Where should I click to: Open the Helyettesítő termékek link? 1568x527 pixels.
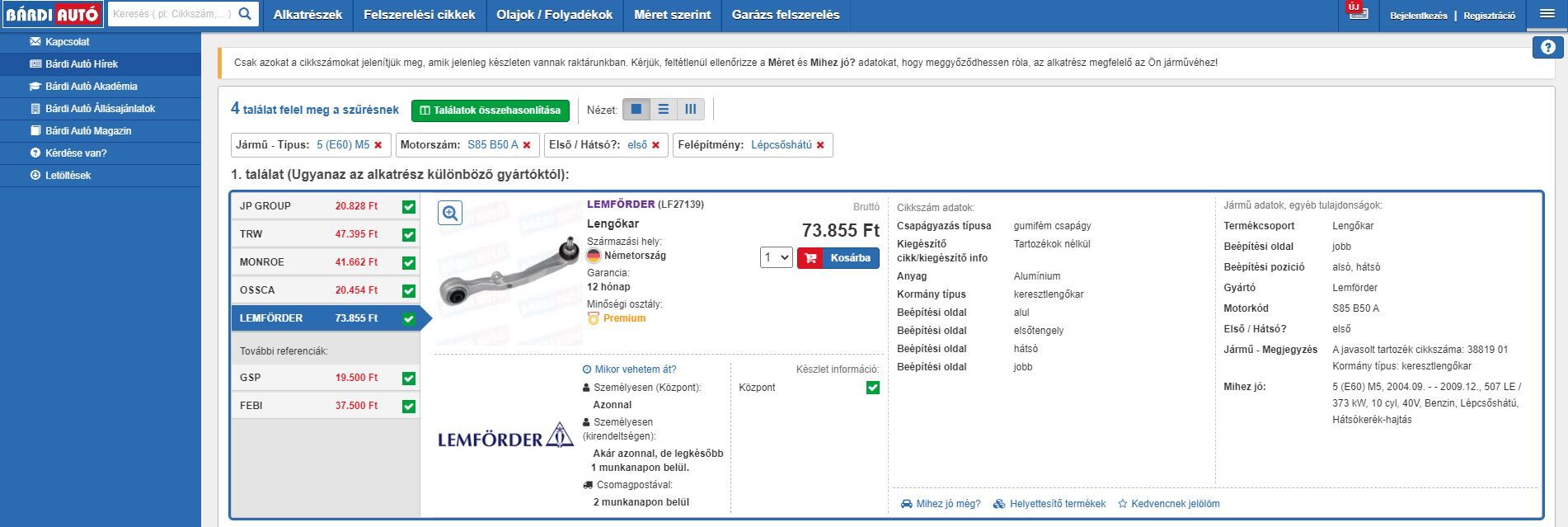point(1049,504)
